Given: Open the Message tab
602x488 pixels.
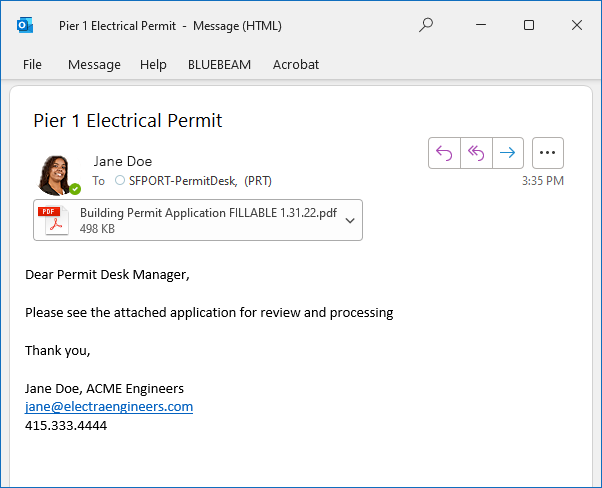Looking at the screenshot, I should tap(94, 65).
